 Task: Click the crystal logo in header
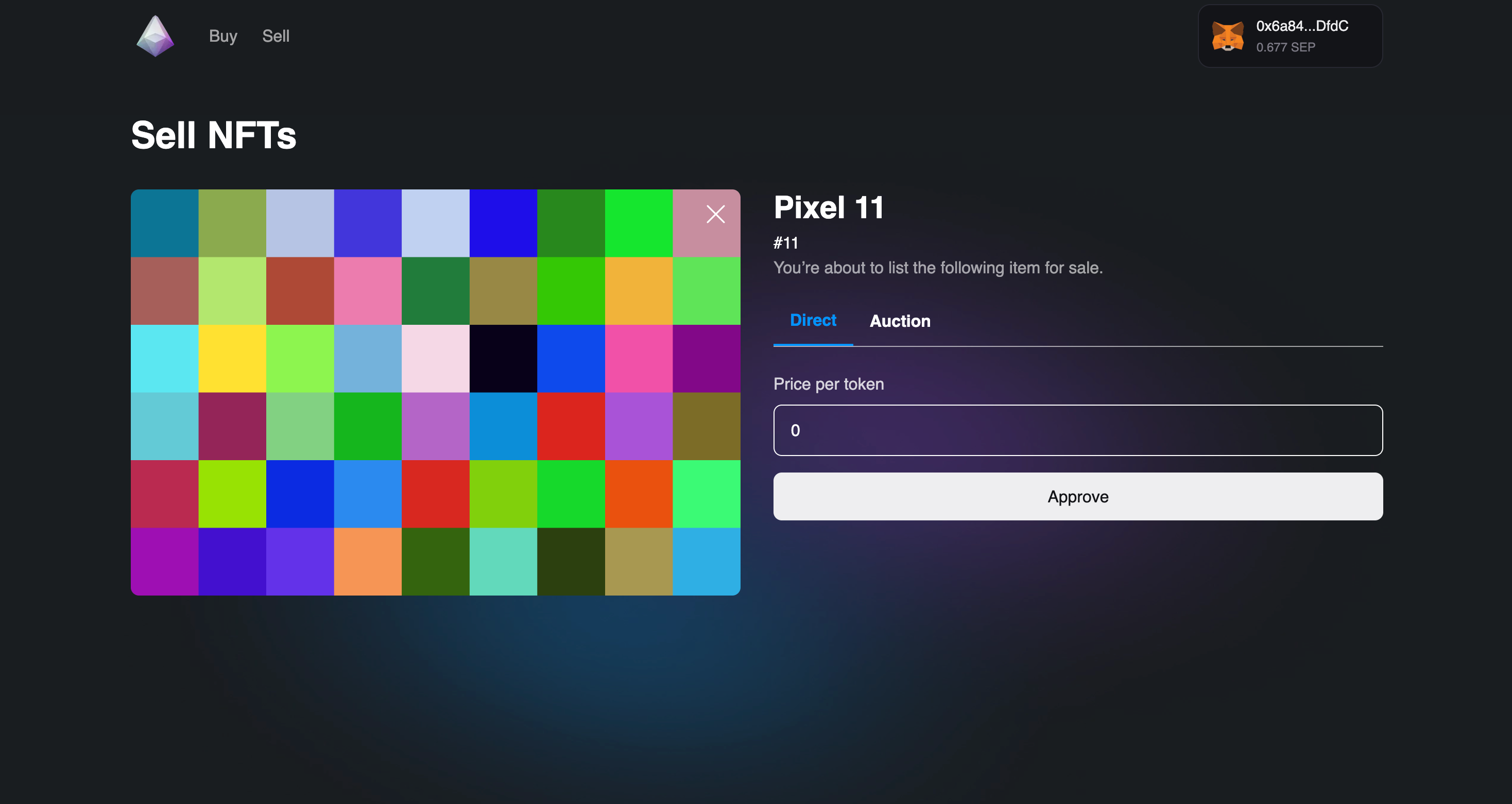pyautogui.click(x=155, y=36)
